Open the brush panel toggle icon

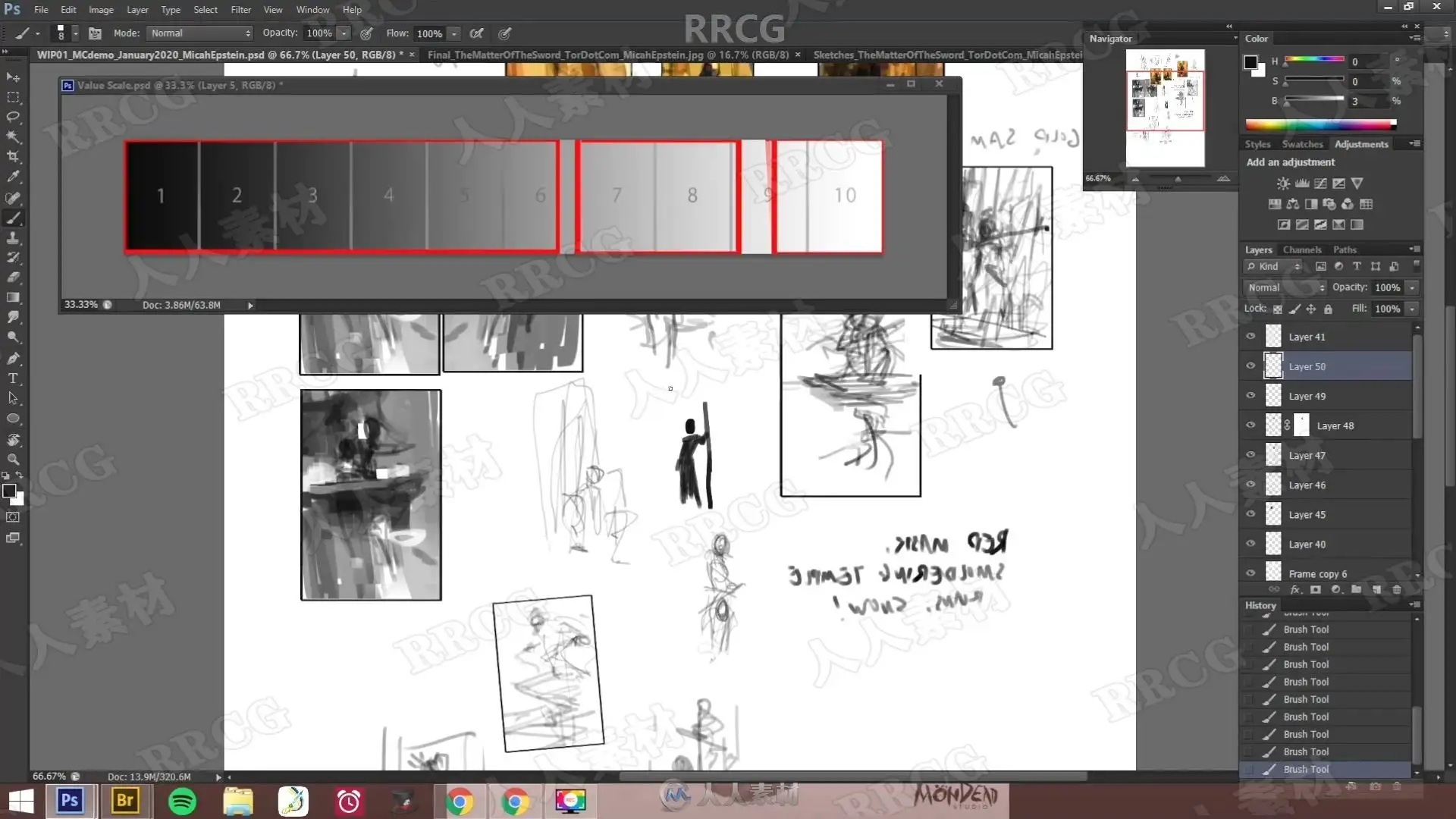coord(95,33)
